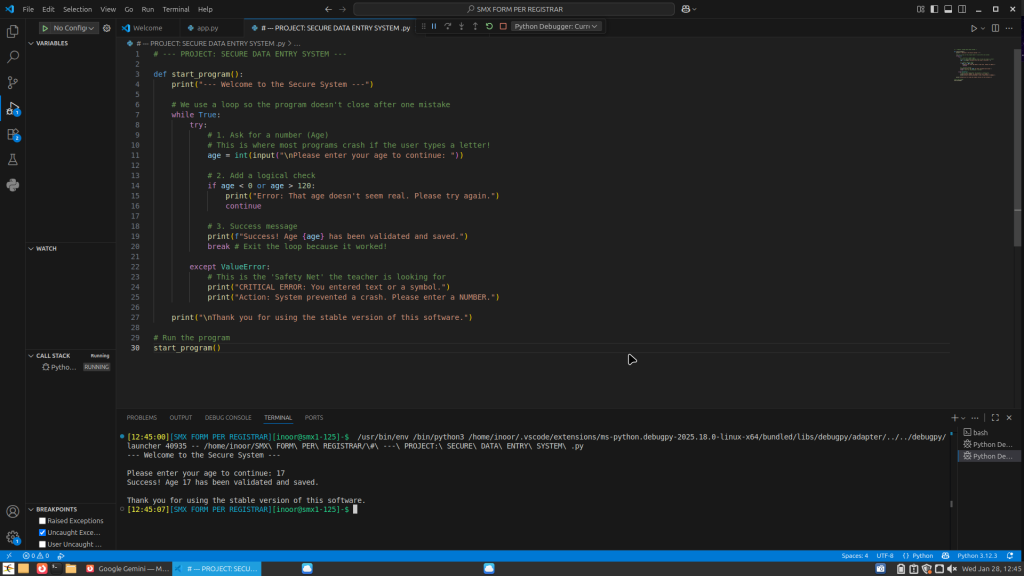Image resolution: width=1024 pixels, height=576 pixels.
Task: Toggle the Raised Exceptions breakpoint checkbox
Action: point(42,521)
